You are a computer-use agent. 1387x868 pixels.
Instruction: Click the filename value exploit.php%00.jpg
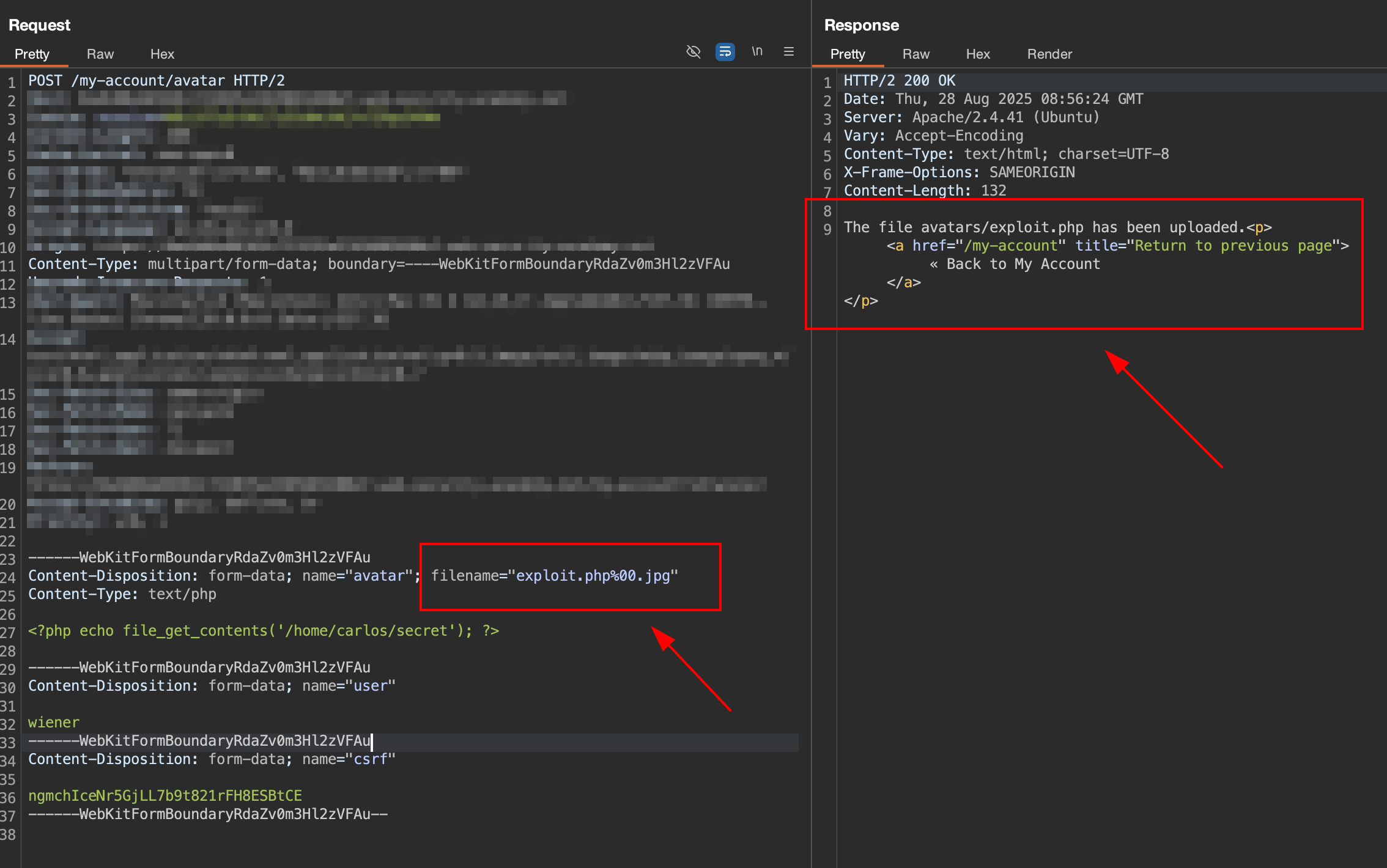tap(593, 576)
